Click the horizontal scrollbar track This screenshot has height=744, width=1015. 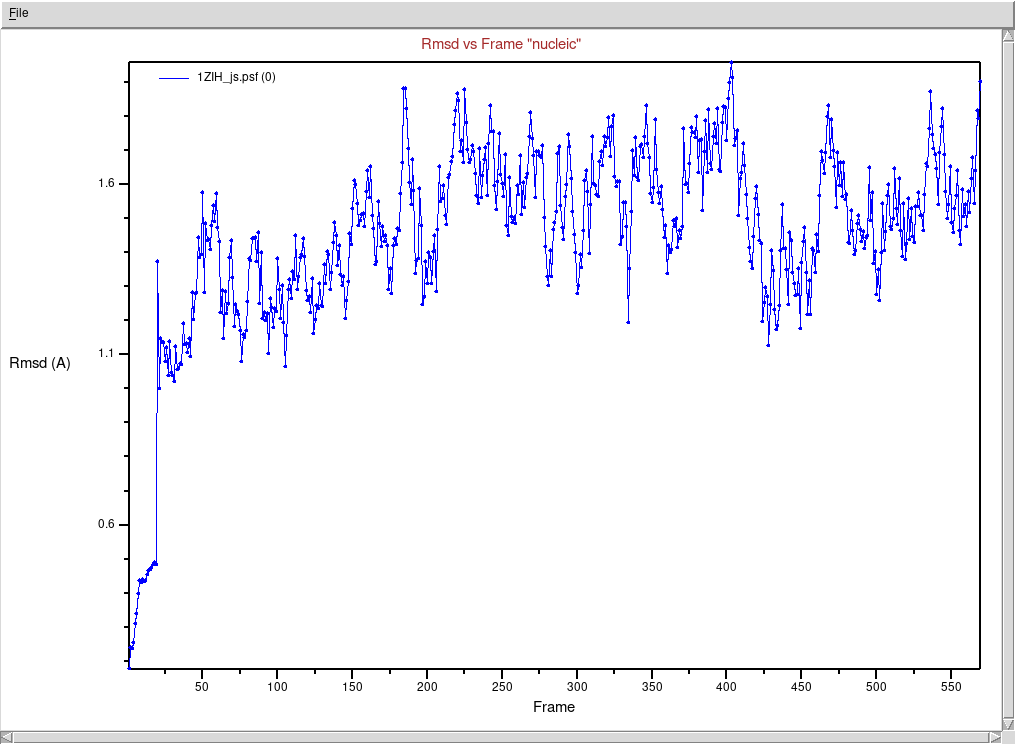[500, 737]
